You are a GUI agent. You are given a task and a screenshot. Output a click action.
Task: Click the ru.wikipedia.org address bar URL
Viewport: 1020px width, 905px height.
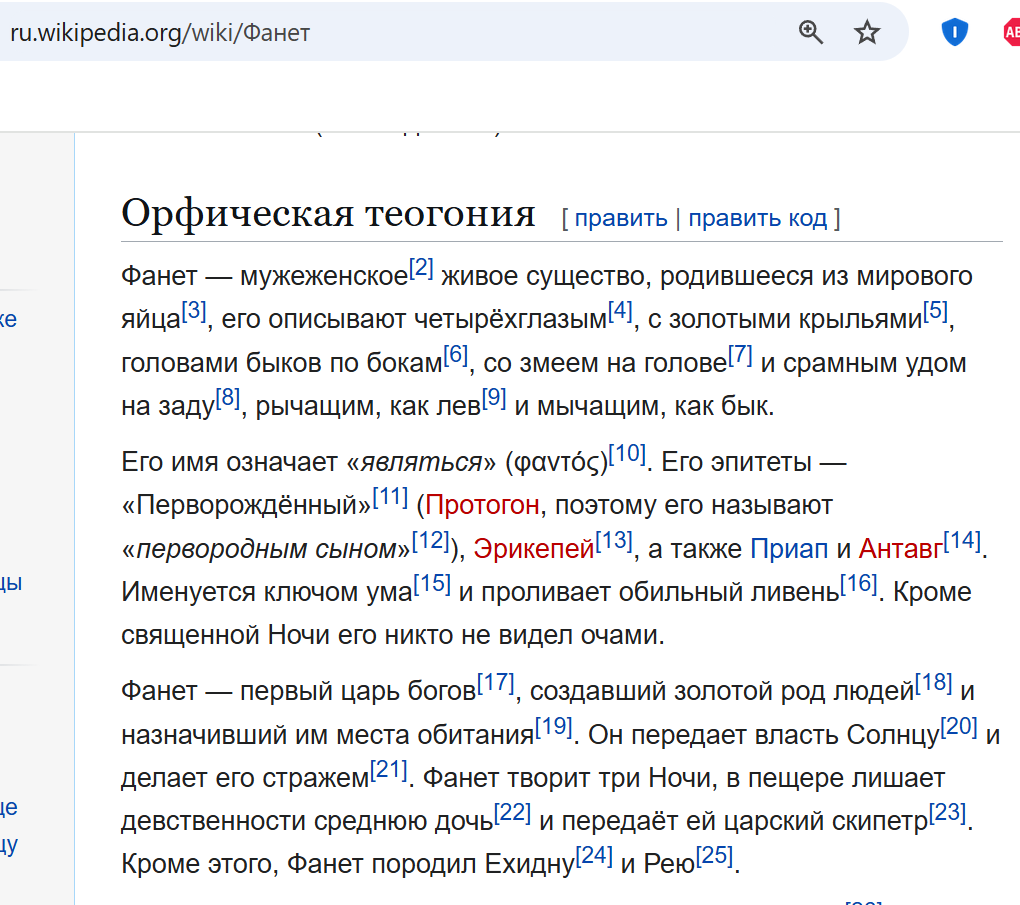coord(160,33)
